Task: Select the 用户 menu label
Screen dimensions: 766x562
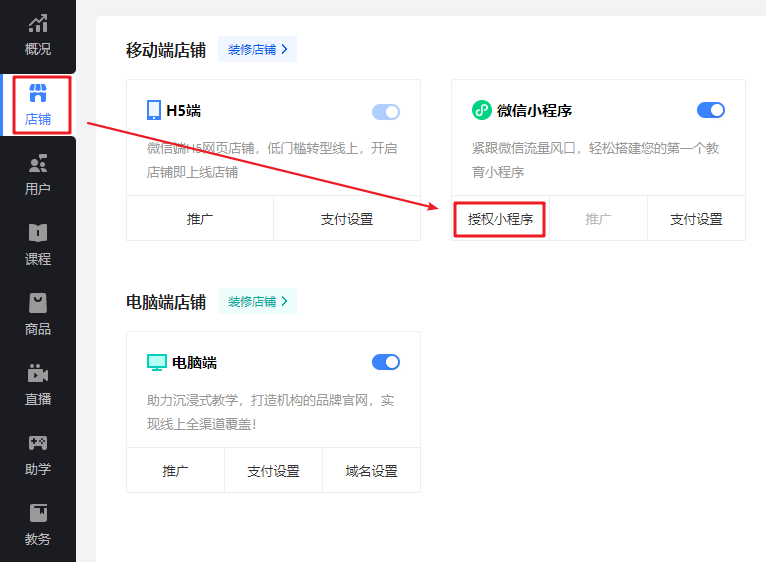Action: (38, 189)
